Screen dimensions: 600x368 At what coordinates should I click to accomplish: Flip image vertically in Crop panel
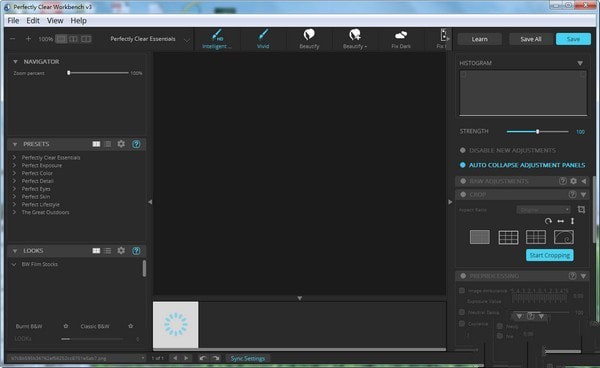click(x=572, y=221)
